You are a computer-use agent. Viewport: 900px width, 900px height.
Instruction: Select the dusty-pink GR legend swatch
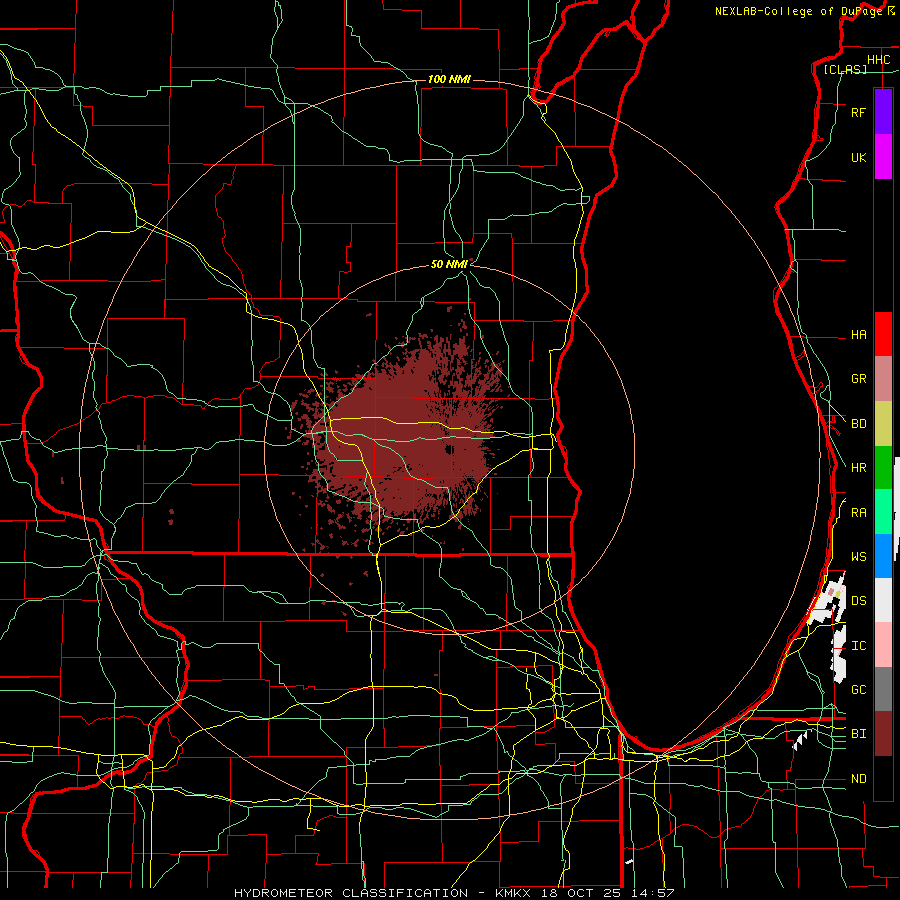pyautogui.click(x=883, y=379)
